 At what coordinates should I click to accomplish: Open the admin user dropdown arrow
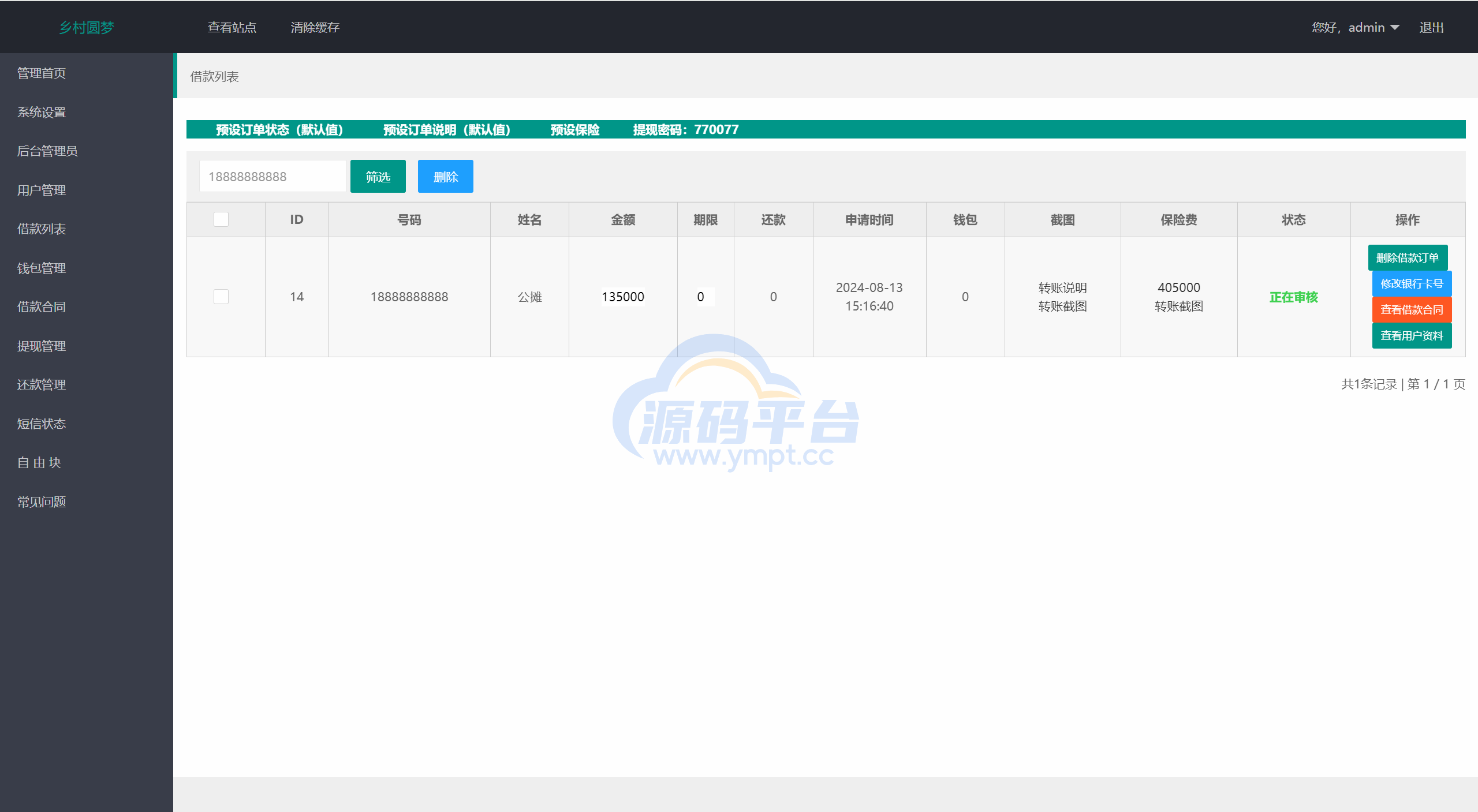pyautogui.click(x=1395, y=28)
